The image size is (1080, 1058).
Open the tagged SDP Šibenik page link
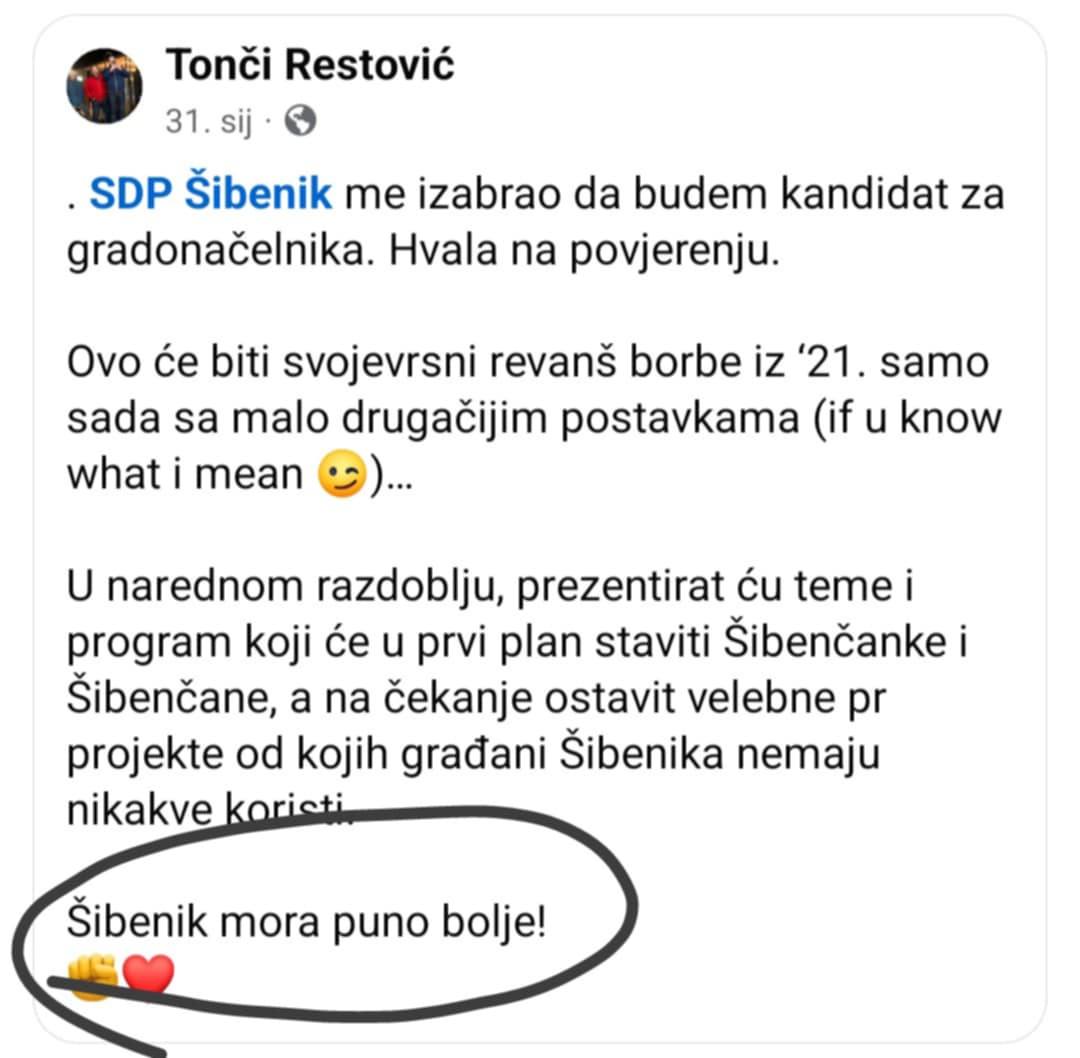pyautogui.click(x=211, y=193)
